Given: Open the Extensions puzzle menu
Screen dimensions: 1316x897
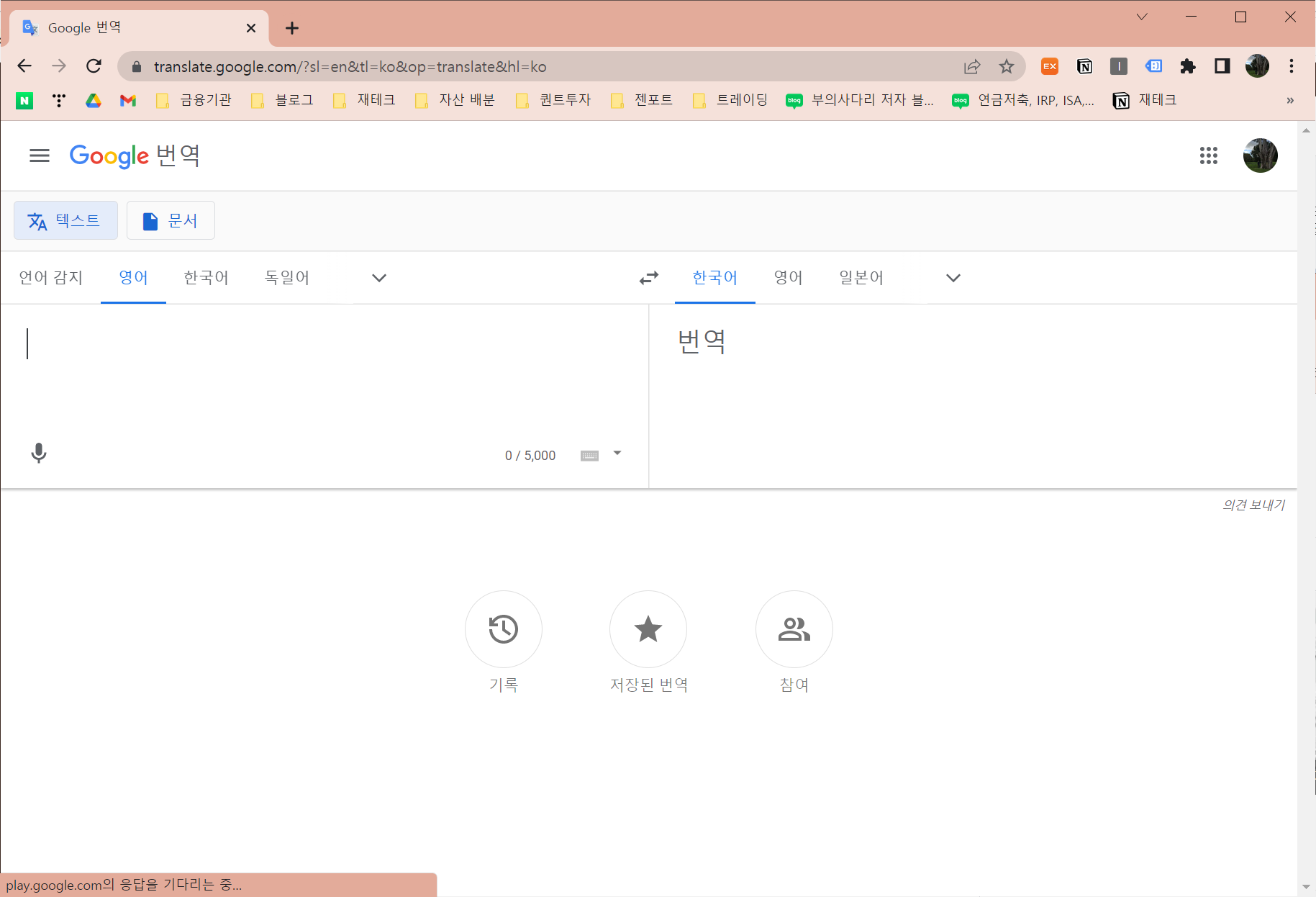Looking at the screenshot, I should point(1188,66).
